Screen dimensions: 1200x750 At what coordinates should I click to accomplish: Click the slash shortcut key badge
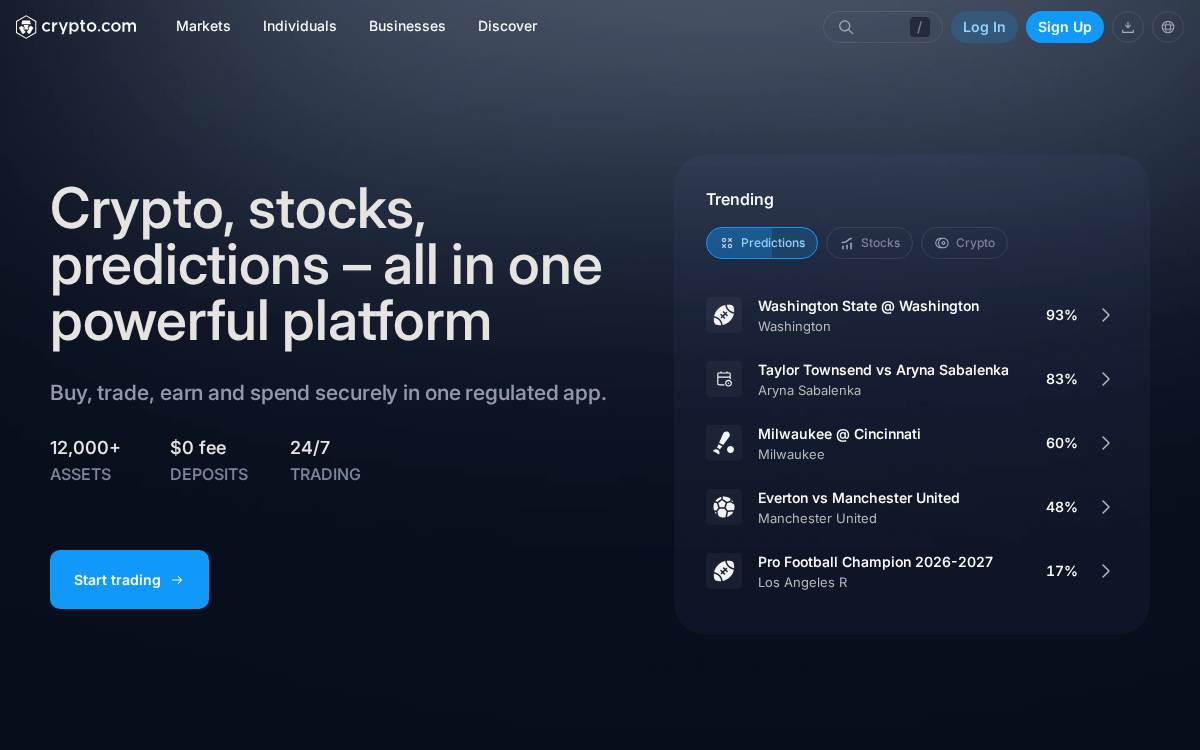[920, 27]
